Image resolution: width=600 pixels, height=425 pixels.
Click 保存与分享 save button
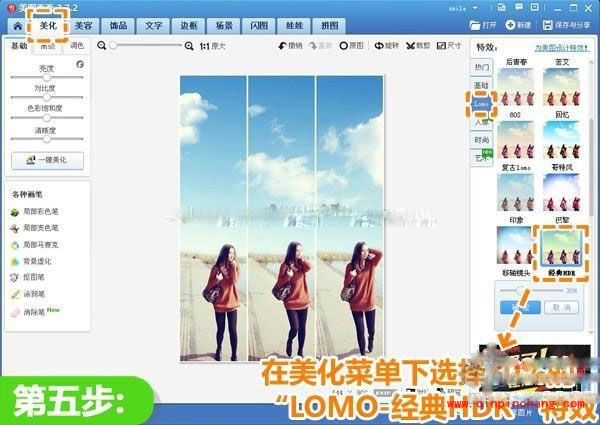[x=566, y=25]
